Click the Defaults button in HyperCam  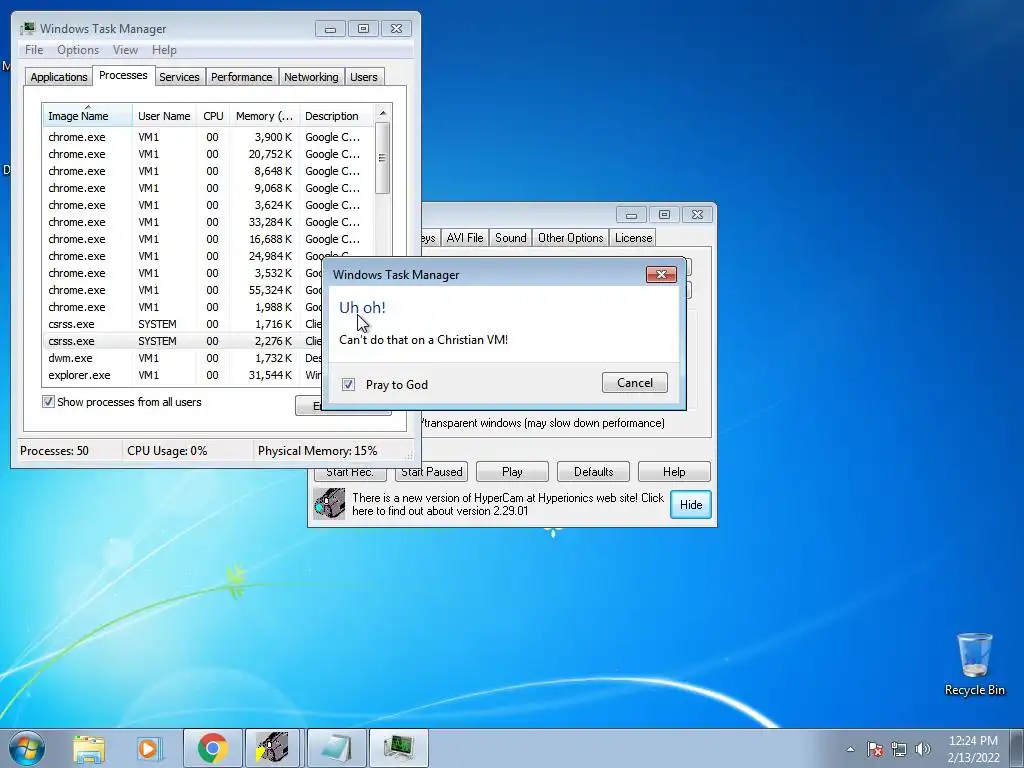594,472
